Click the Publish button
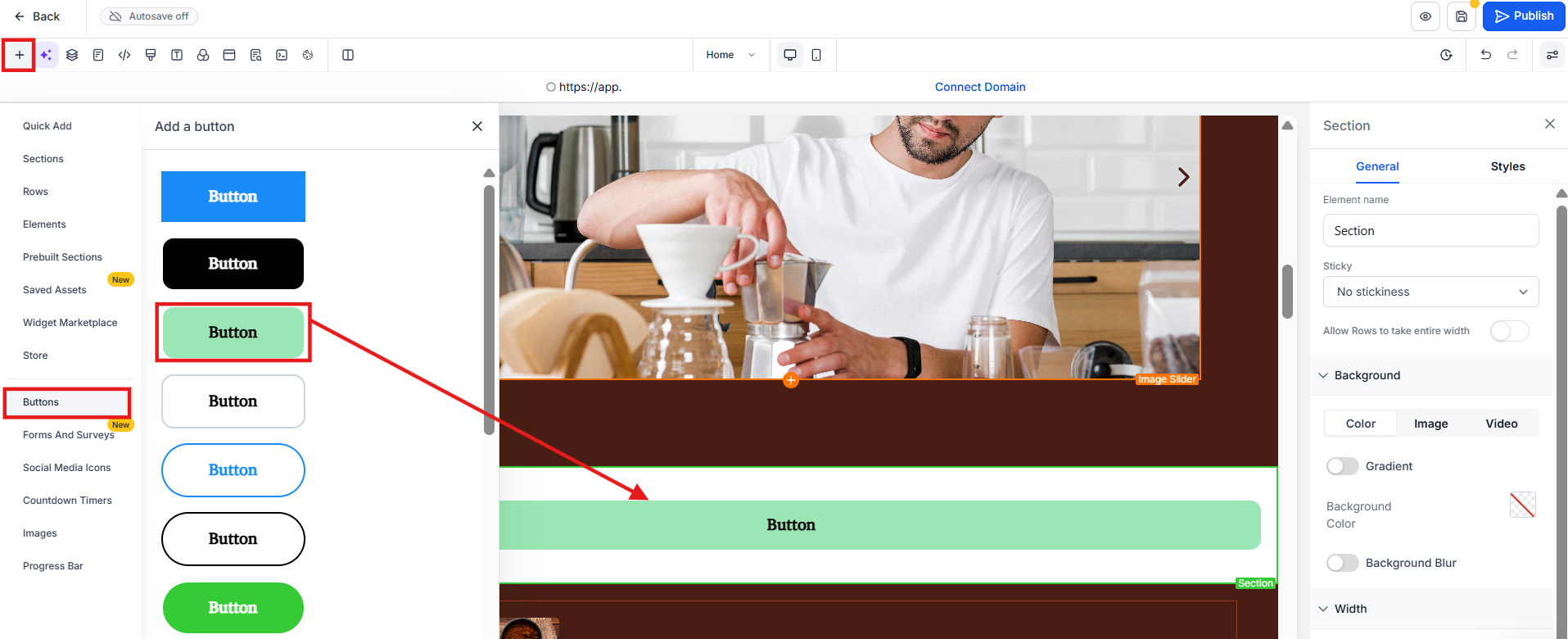The width and height of the screenshot is (1568, 639). 1523,16
